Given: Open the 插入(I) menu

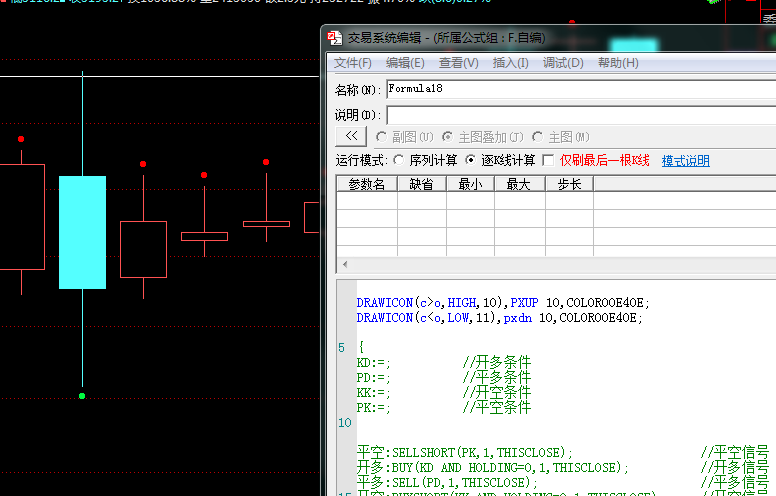Looking at the screenshot, I should (x=510, y=63).
